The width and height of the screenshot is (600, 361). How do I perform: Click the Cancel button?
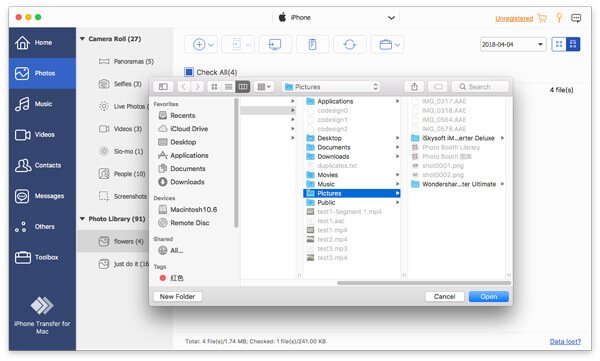click(444, 296)
